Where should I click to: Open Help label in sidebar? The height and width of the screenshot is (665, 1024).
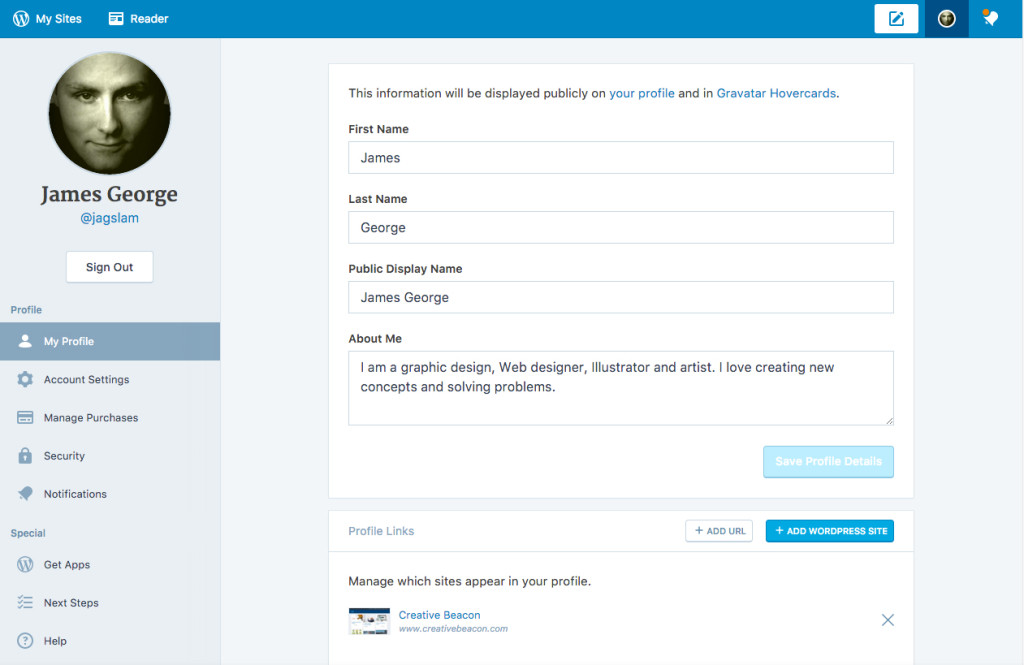55,641
